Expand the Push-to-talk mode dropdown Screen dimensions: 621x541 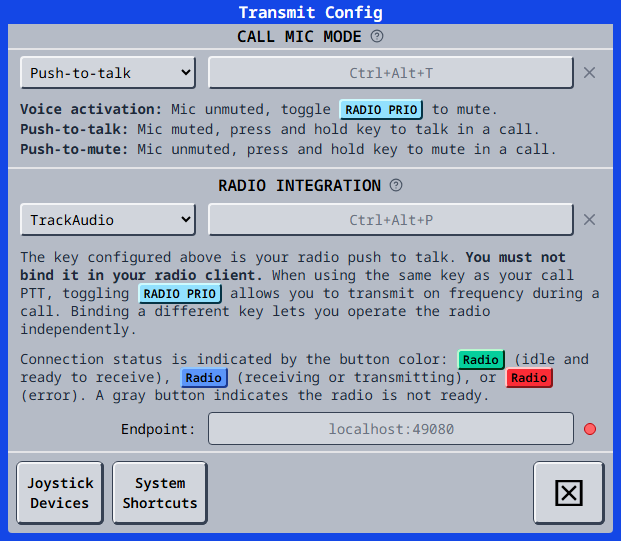pos(108,72)
